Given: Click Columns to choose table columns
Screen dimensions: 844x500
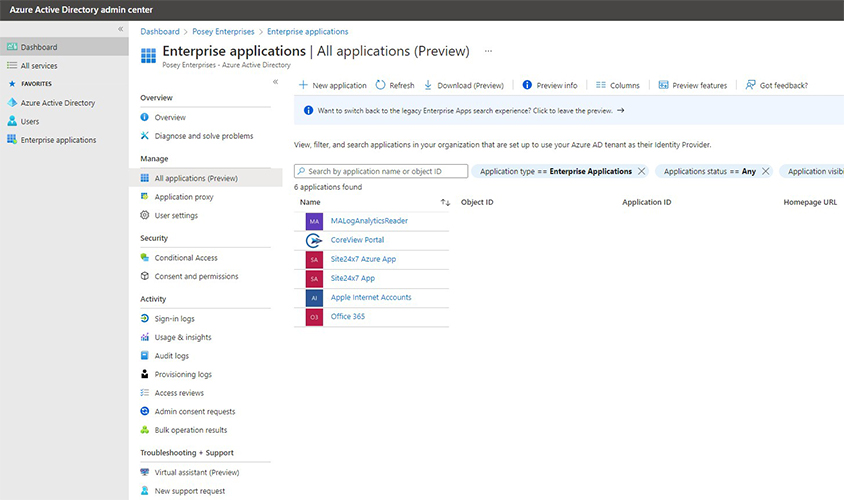Looking at the screenshot, I should (x=617, y=85).
